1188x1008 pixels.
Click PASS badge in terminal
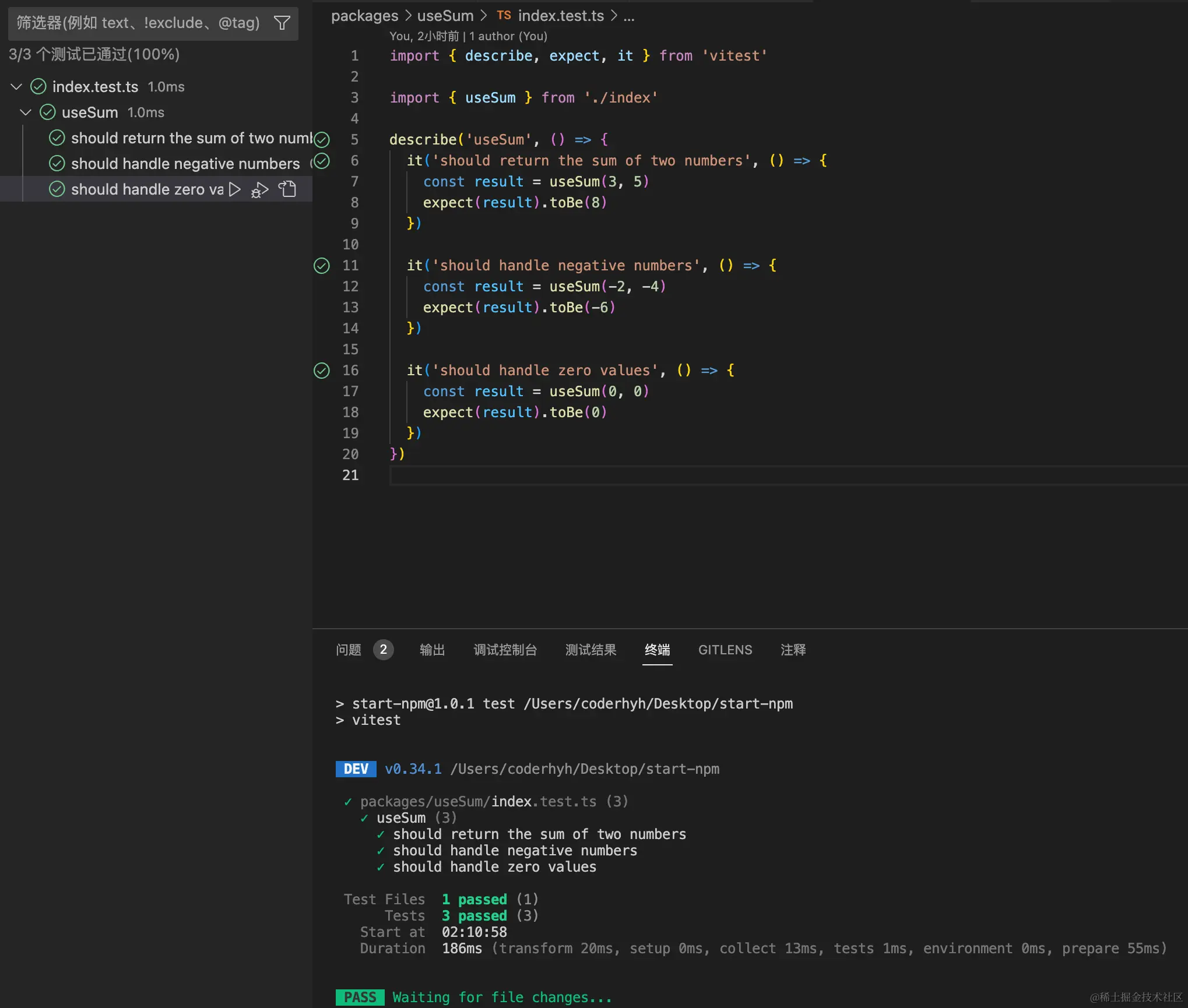coord(360,998)
